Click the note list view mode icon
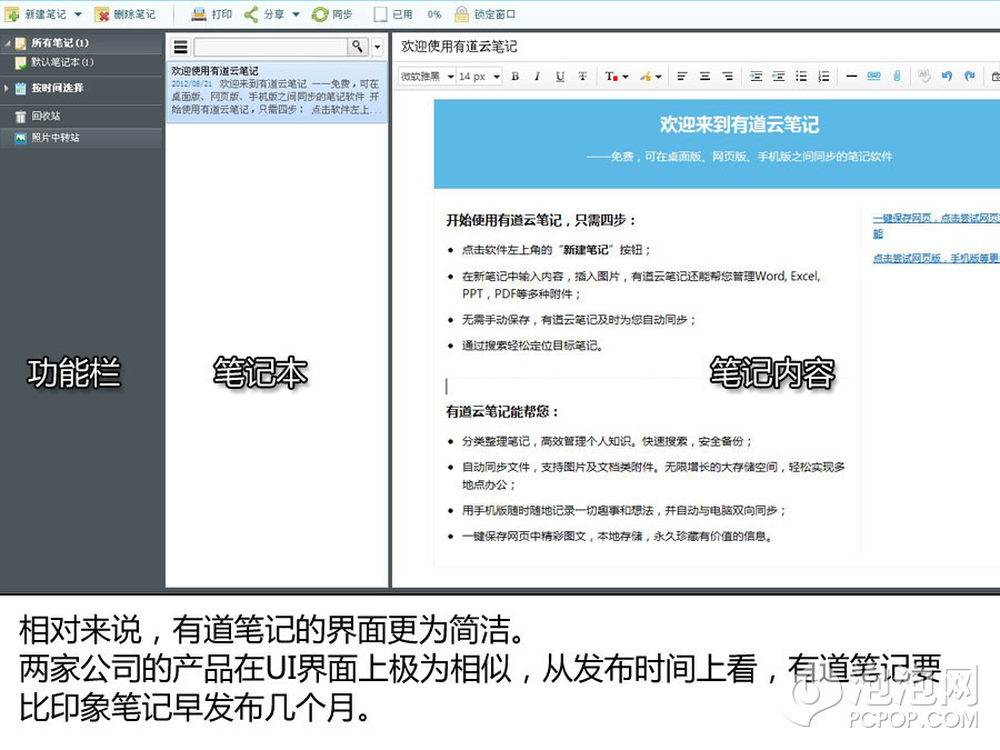The height and width of the screenshot is (750, 1000). click(x=181, y=47)
